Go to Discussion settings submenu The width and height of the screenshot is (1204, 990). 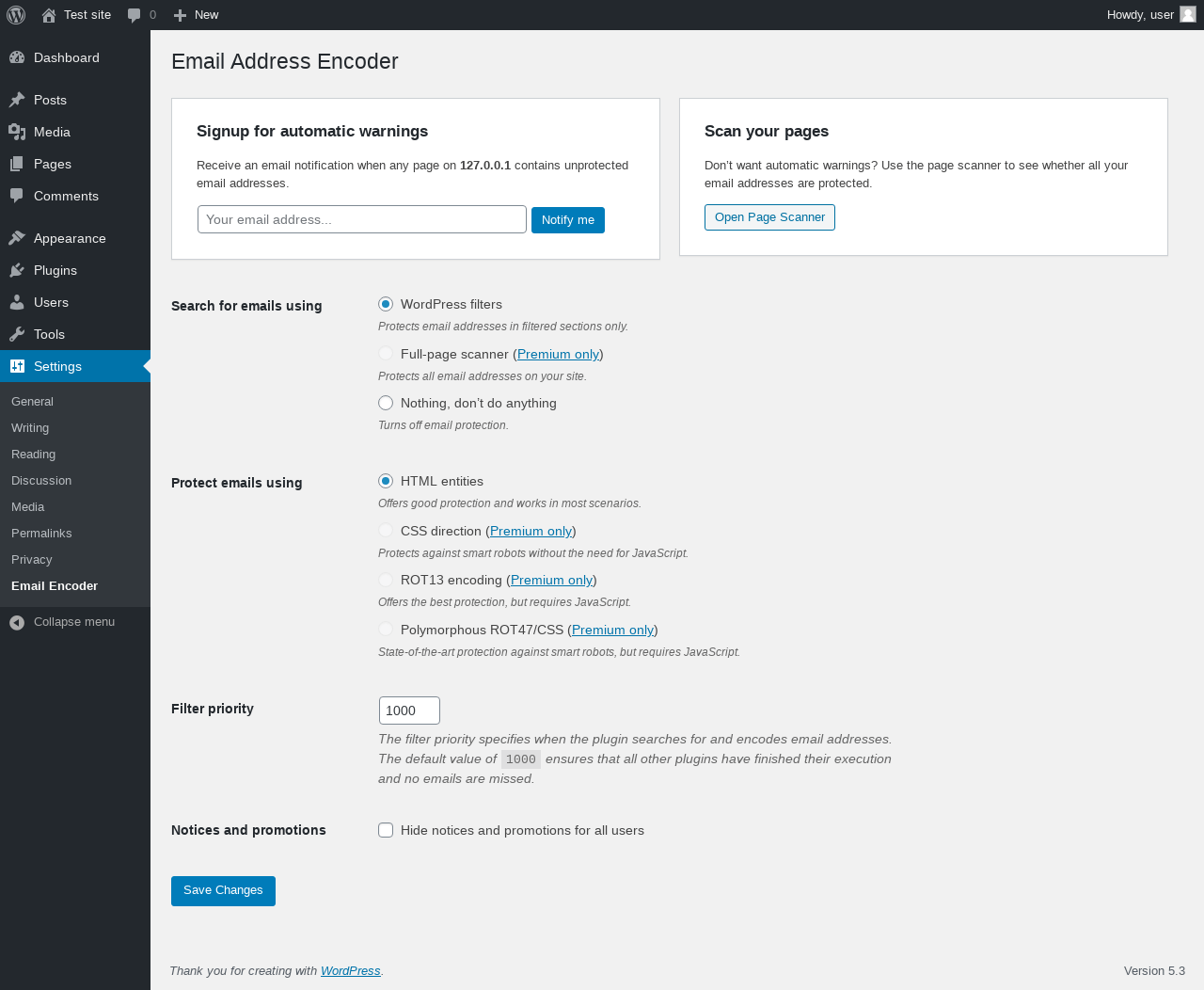[41, 480]
